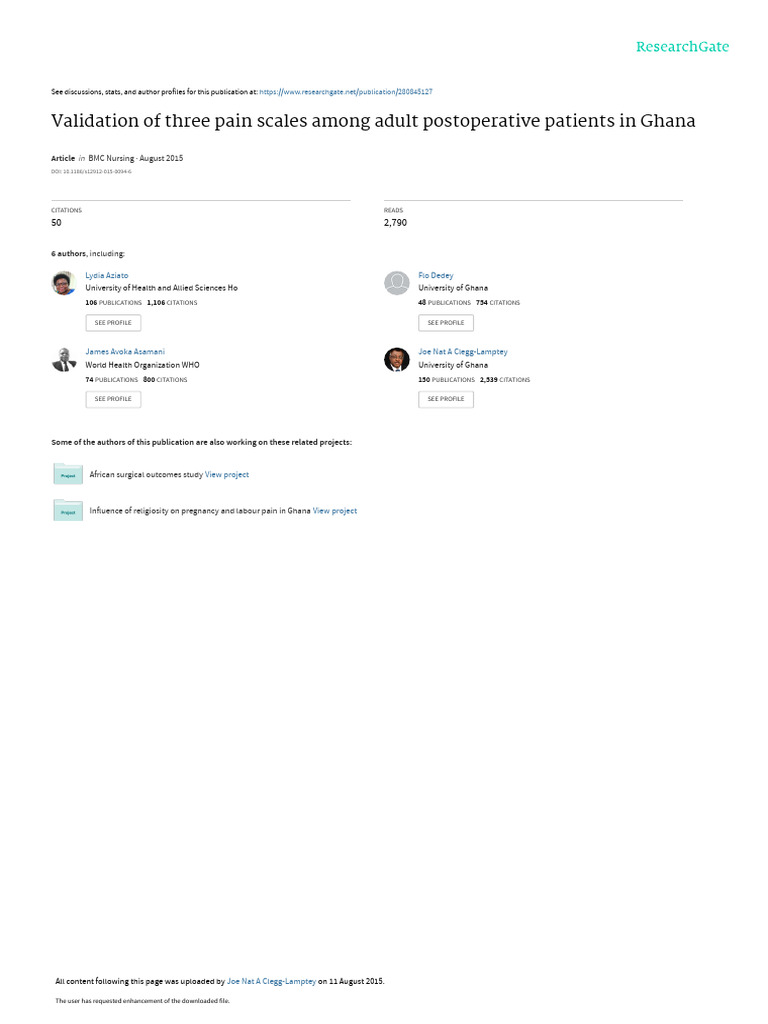Image resolution: width=768 pixels, height=1024 pixels.
Task: Open Flo Dedey's author name link
Action: coord(436,276)
